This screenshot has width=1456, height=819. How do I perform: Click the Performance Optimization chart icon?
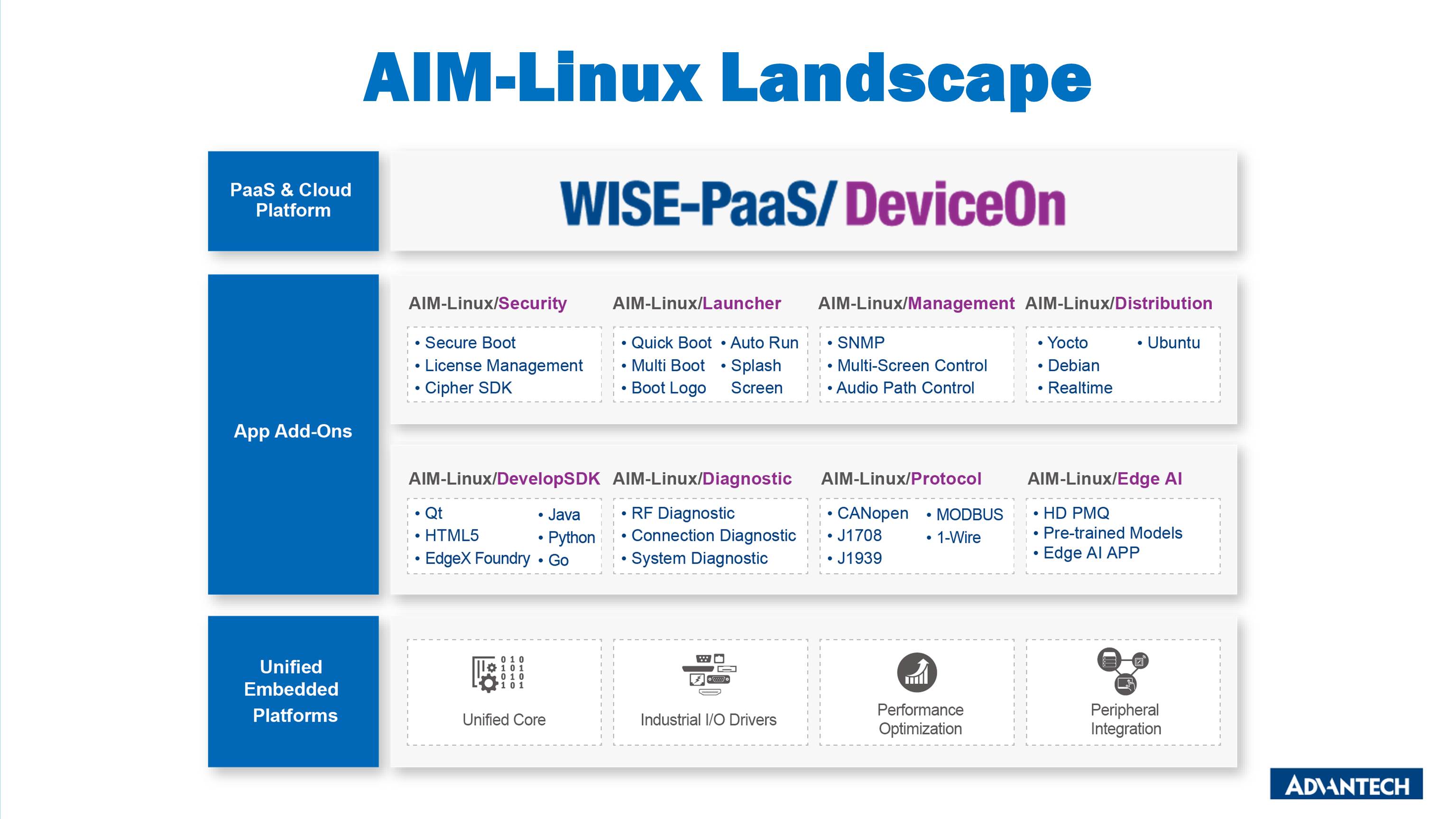[x=917, y=672]
